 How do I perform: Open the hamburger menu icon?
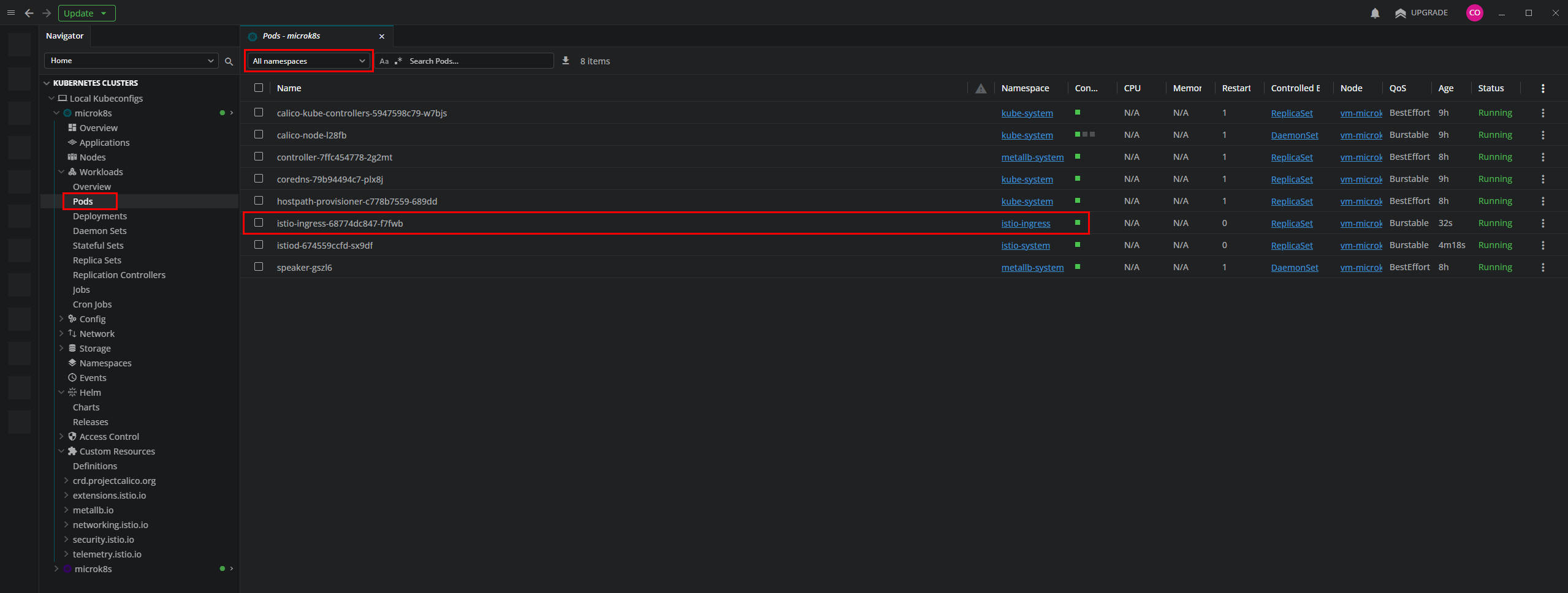10,13
